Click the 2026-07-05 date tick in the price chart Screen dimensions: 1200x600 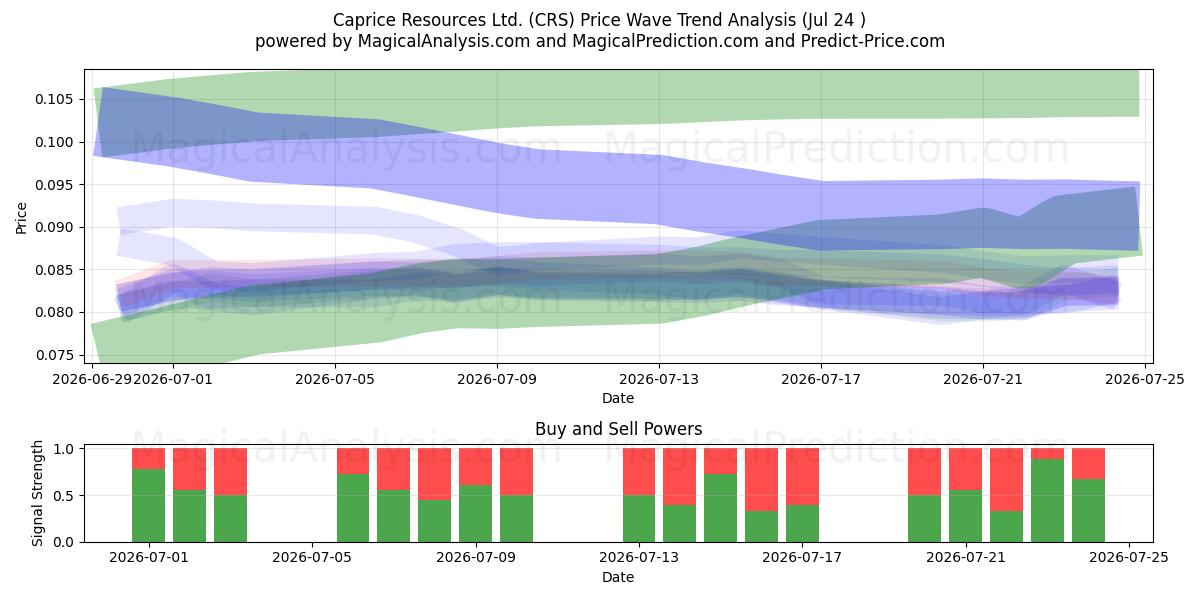[x=335, y=379]
